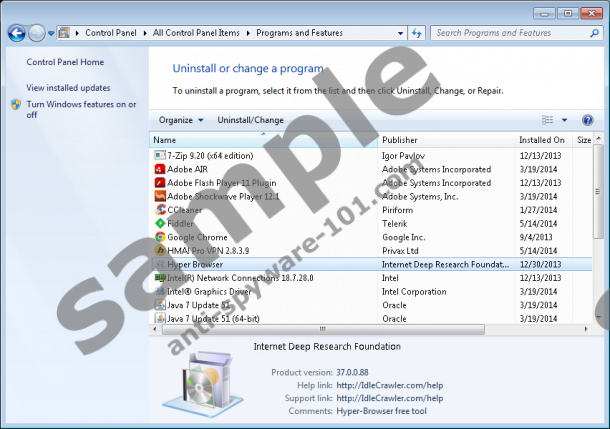
Task: Go to Control Panel Home
Action: click(65, 62)
